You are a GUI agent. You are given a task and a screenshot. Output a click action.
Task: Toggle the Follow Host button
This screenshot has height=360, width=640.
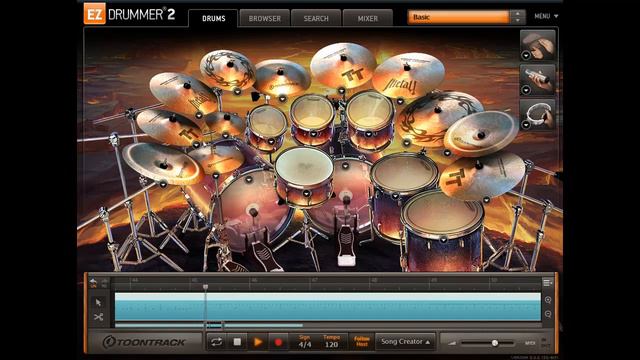coord(362,342)
